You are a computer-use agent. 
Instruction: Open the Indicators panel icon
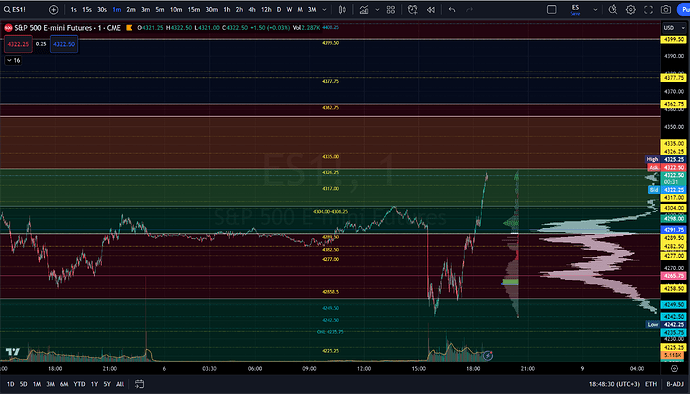pyautogui.click(x=364, y=10)
